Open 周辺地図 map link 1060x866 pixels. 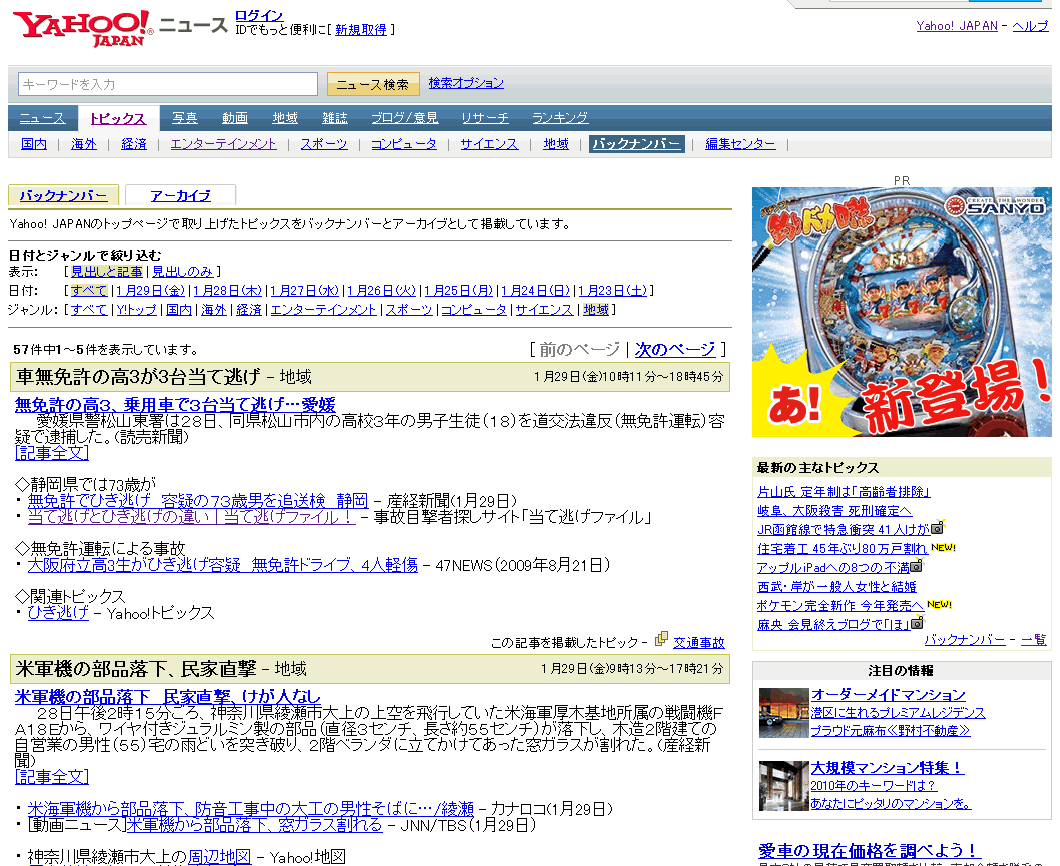(220, 857)
